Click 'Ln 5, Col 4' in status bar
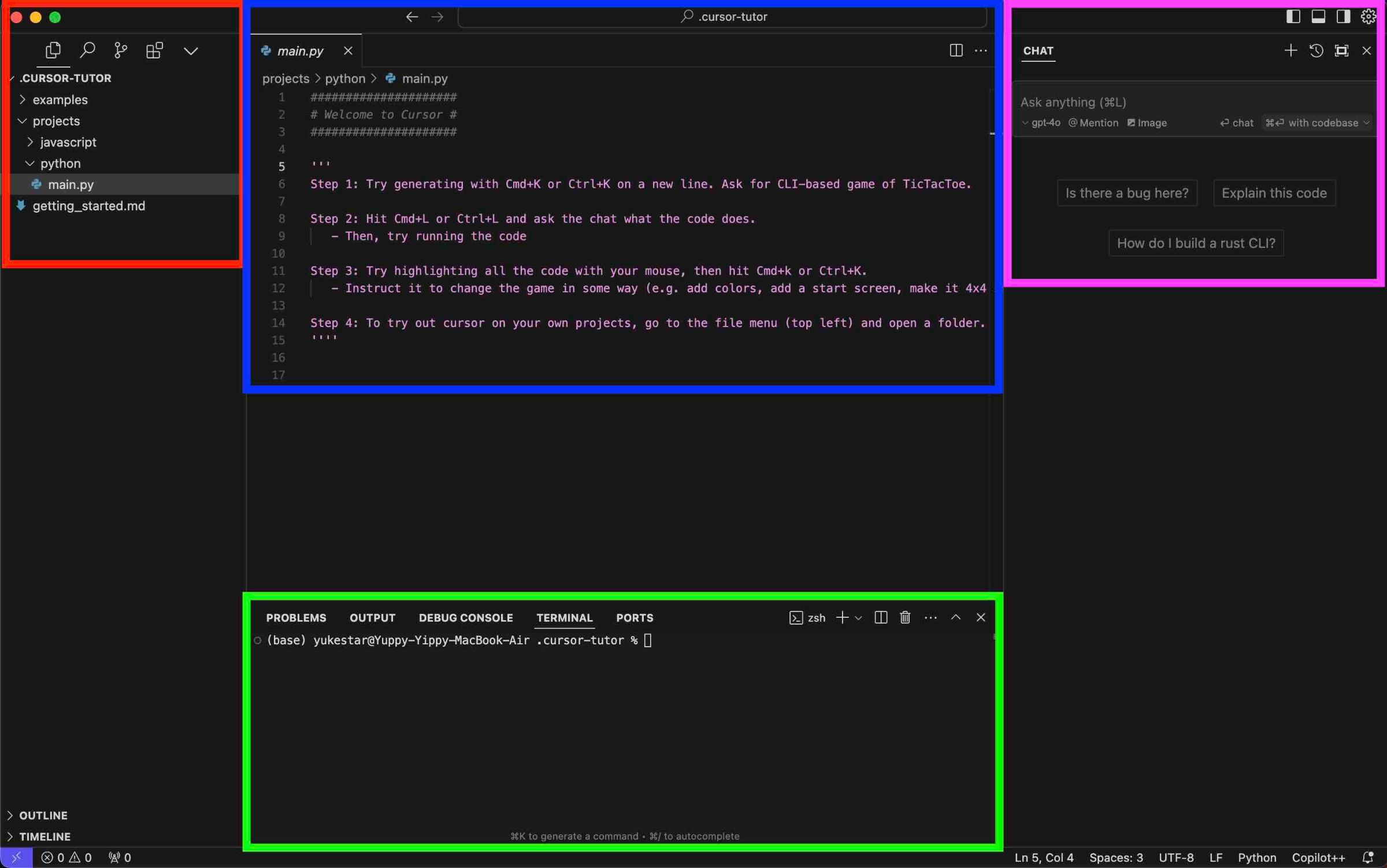 (1044, 858)
